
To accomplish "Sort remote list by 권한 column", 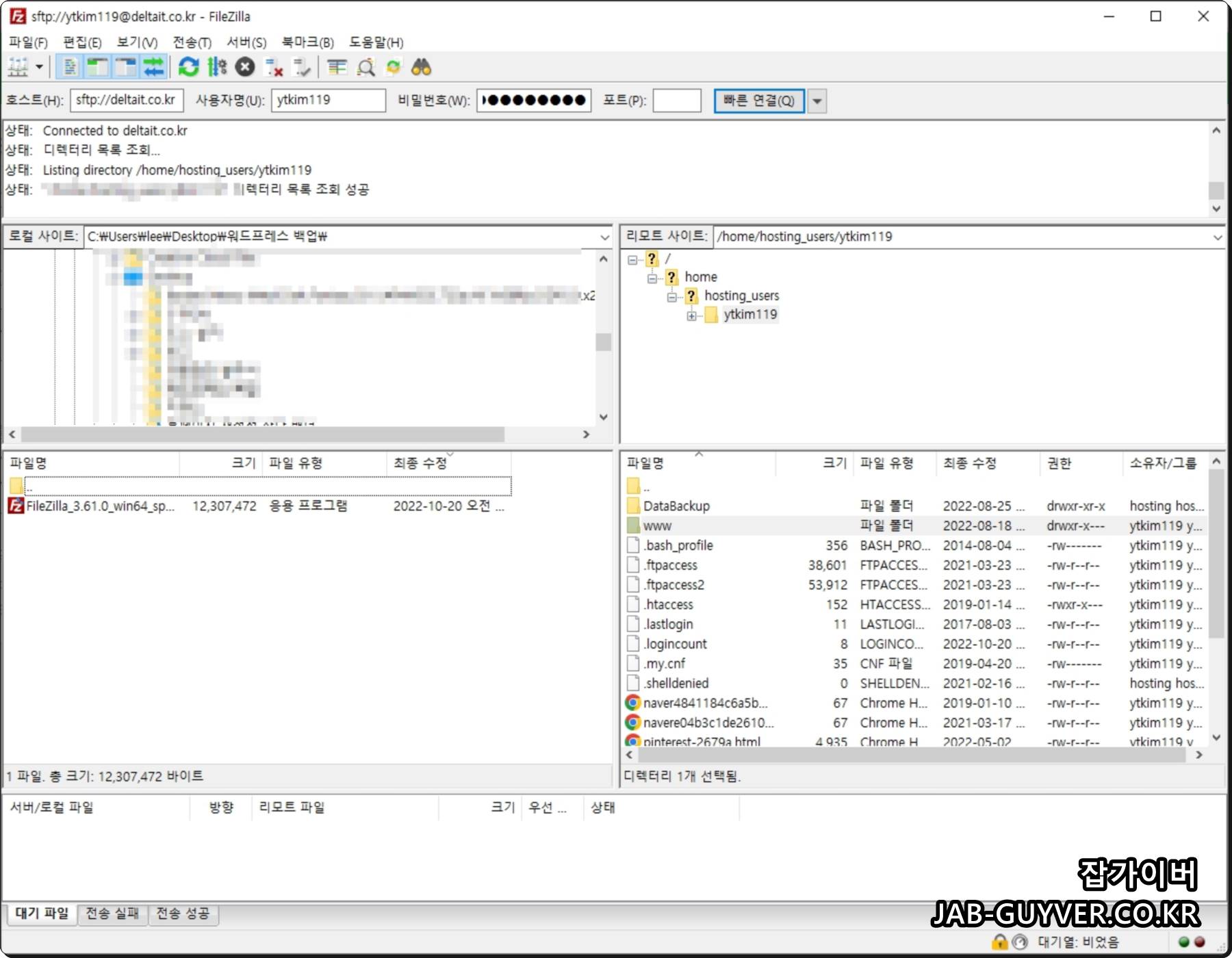I will point(1081,463).
